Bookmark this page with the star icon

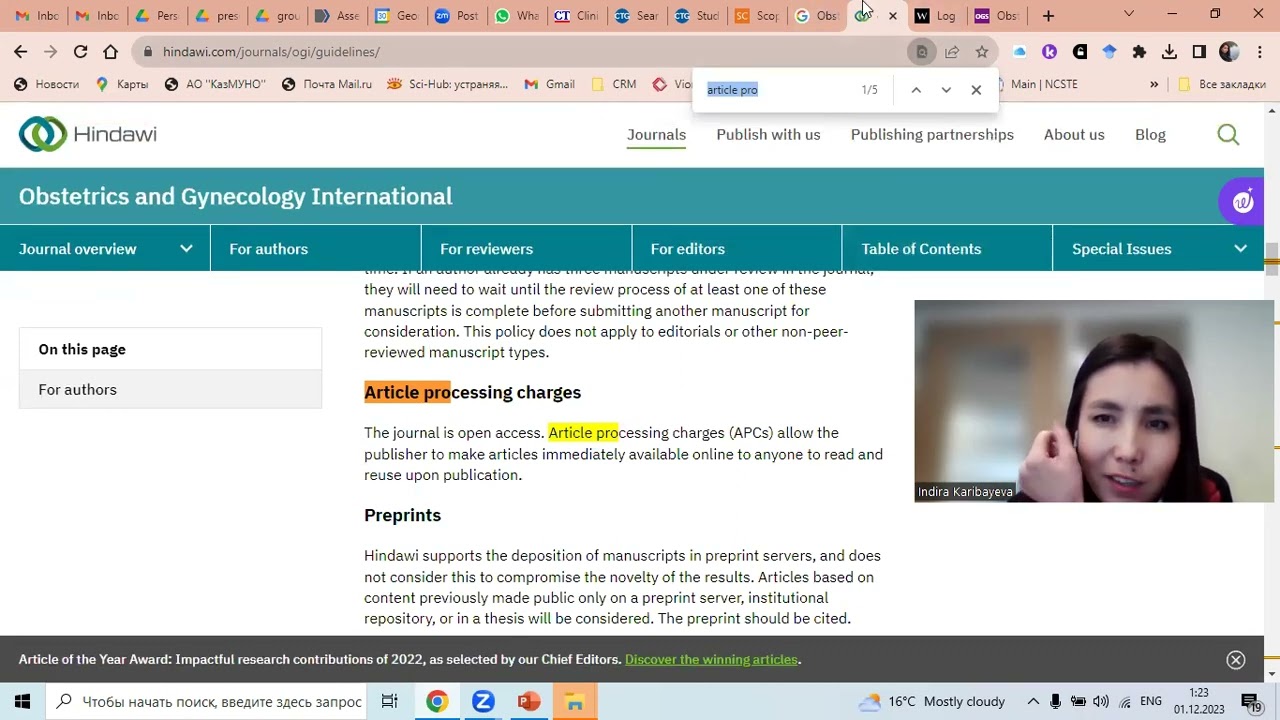pyautogui.click(x=982, y=52)
